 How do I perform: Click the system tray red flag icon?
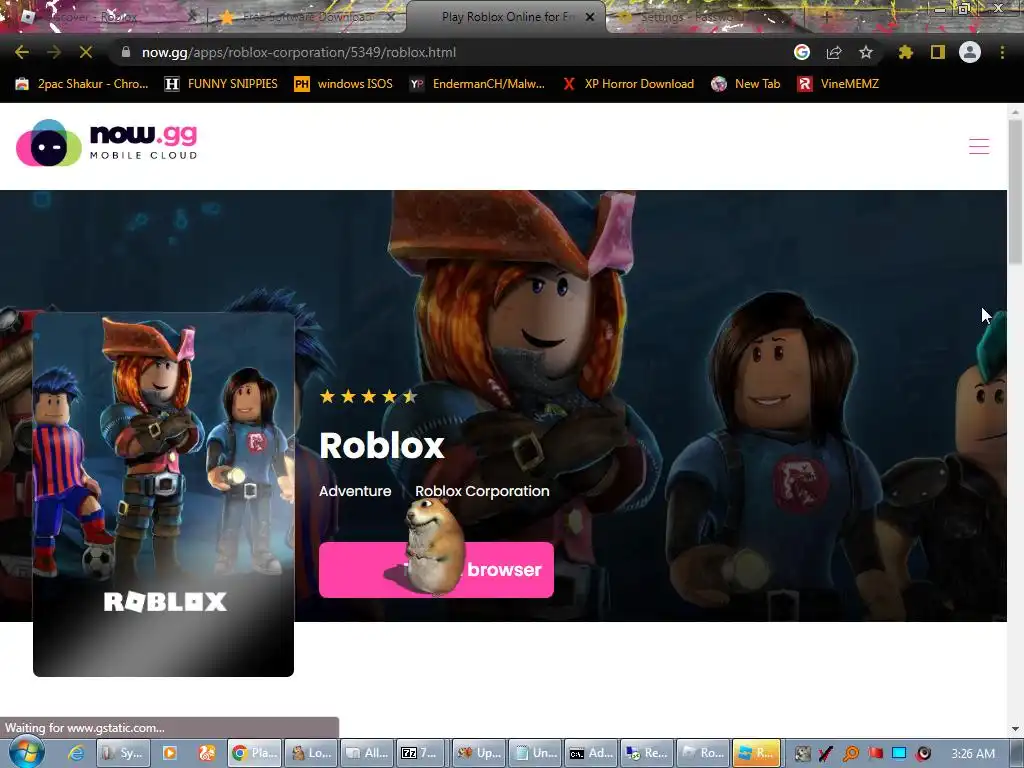pyautogui.click(x=875, y=754)
